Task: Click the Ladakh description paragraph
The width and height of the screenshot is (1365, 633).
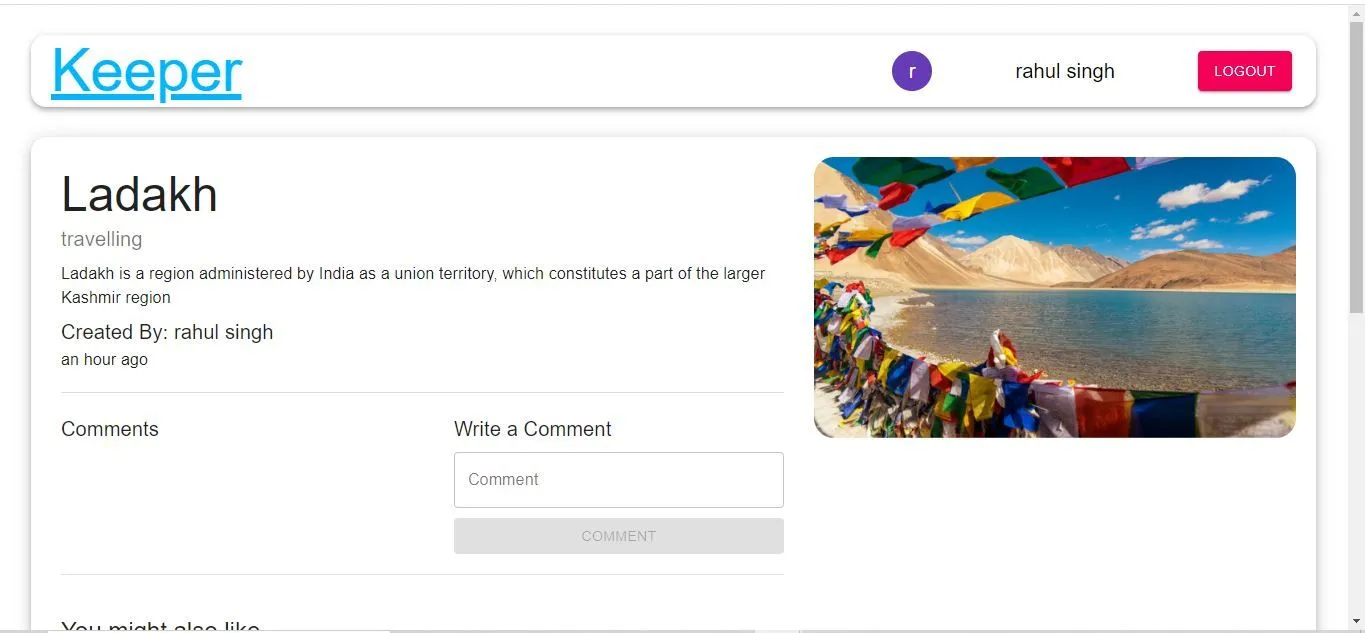Action: tap(413, 285)
